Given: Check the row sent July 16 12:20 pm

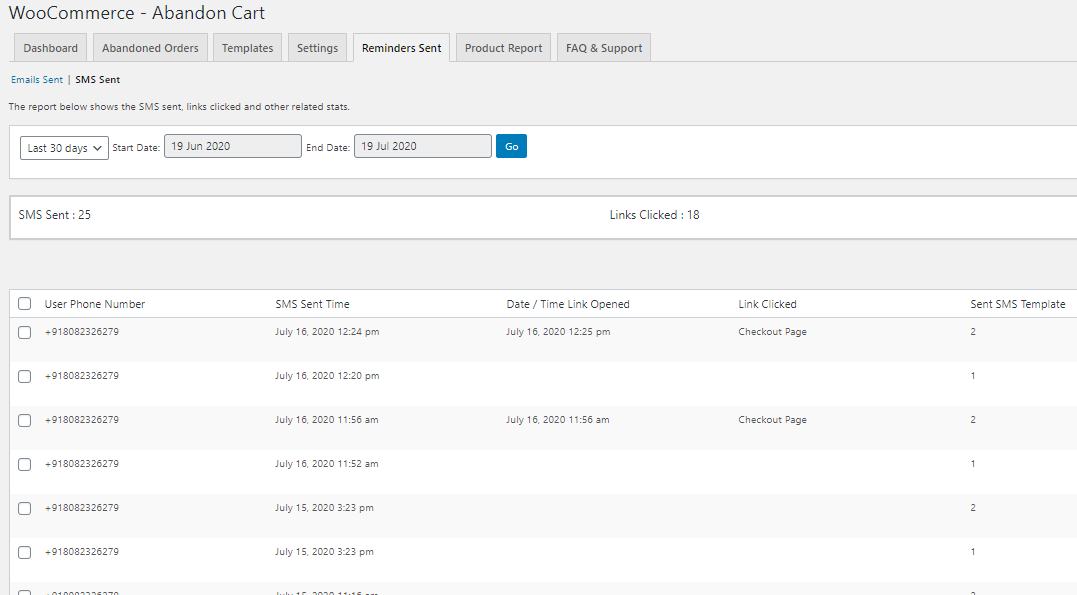Looking at the screenshot, I should 25,377.
